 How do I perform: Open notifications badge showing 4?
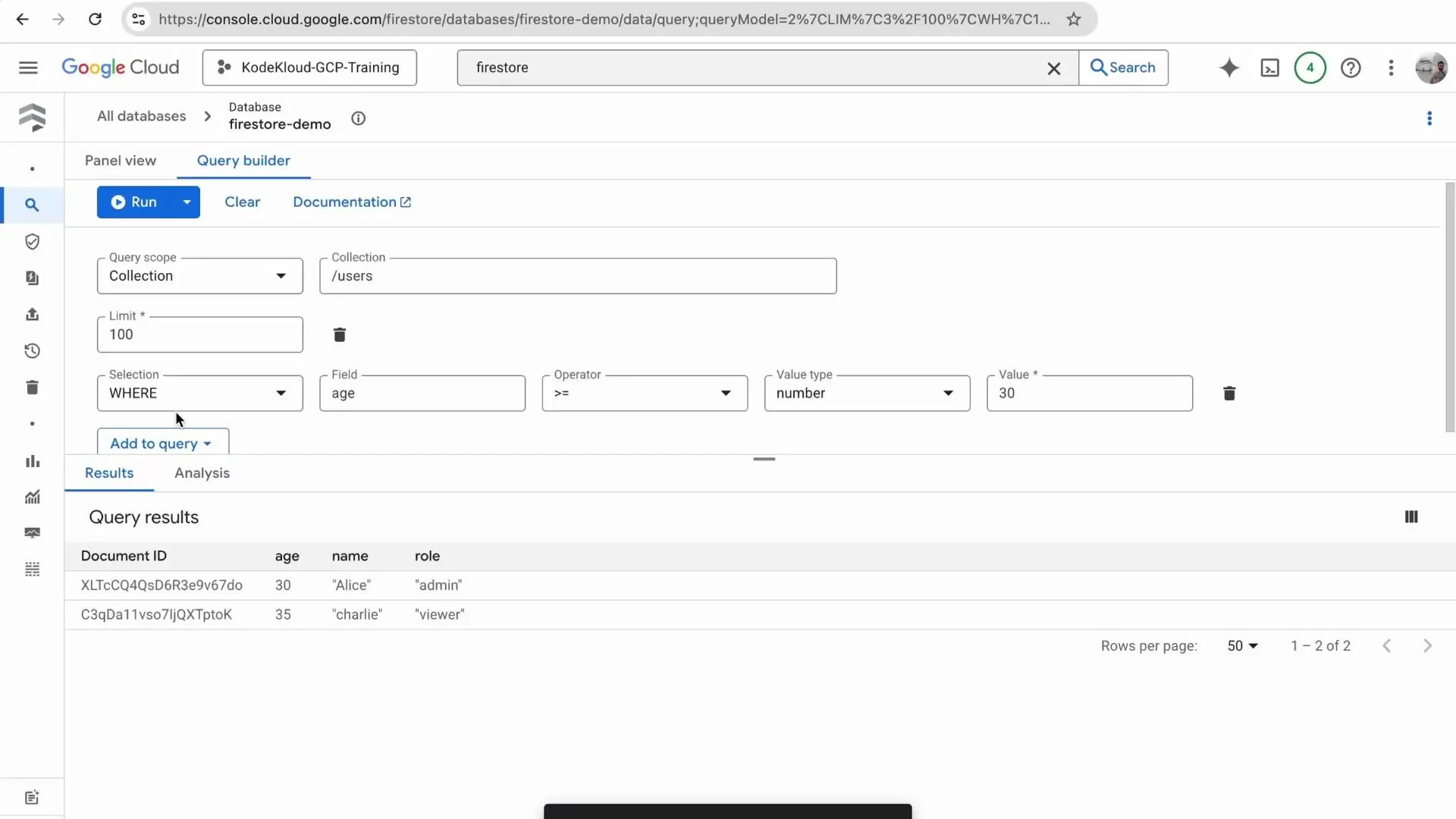1310,67
